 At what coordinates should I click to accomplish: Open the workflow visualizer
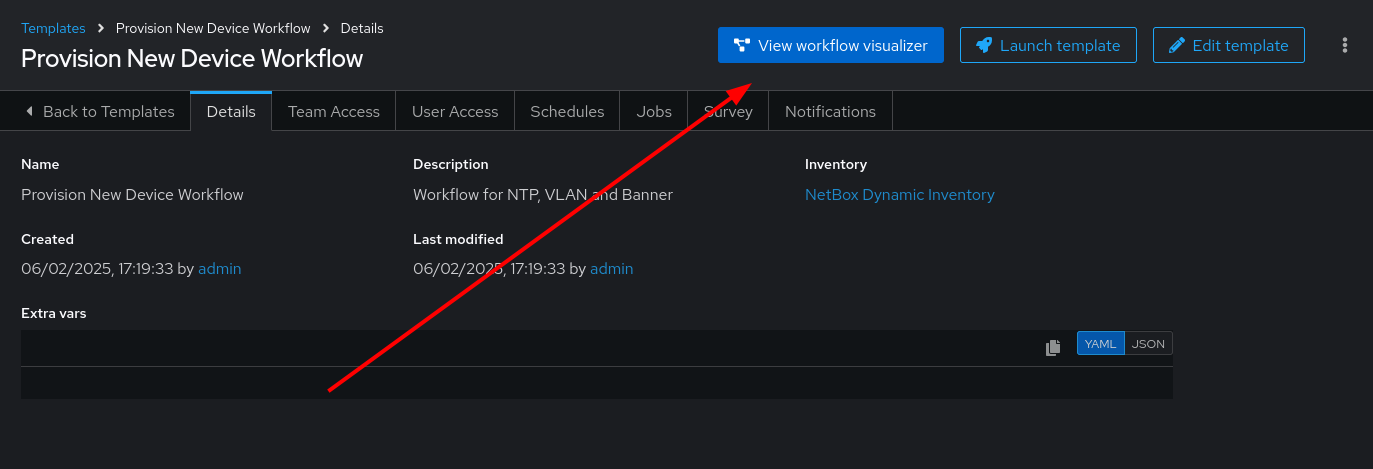[x=830, y=45]
